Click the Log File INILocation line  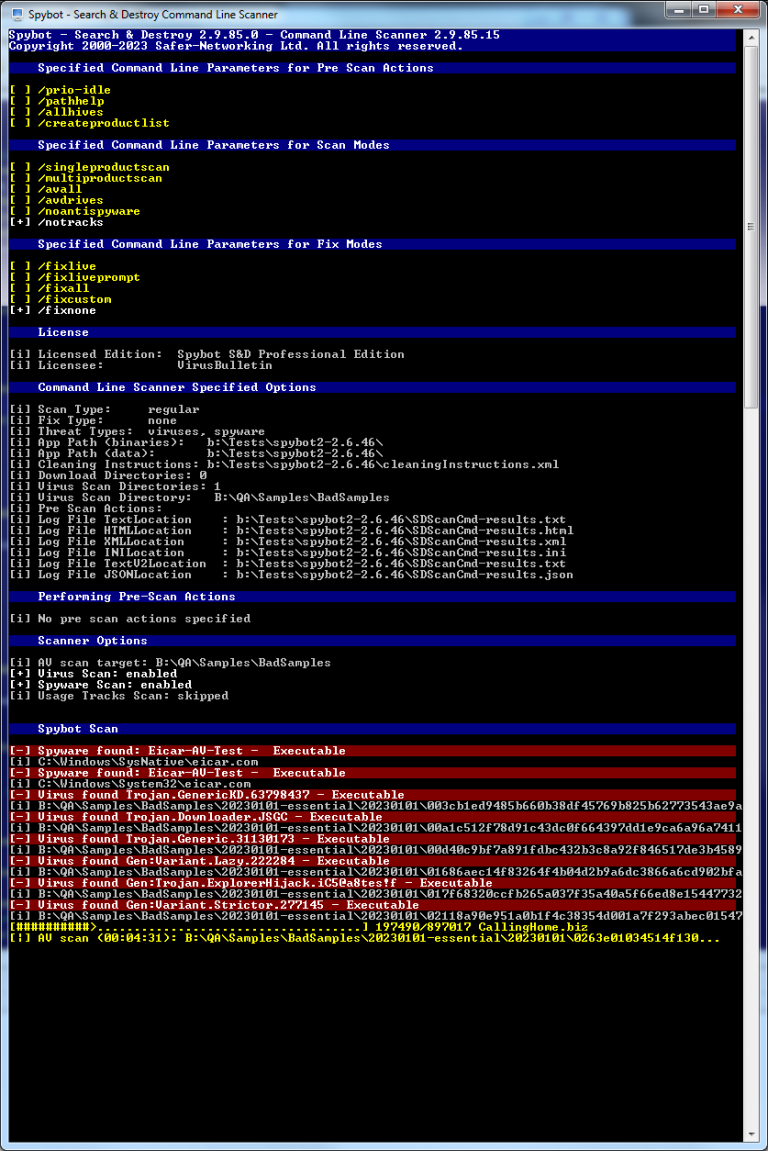click(288, 552)
